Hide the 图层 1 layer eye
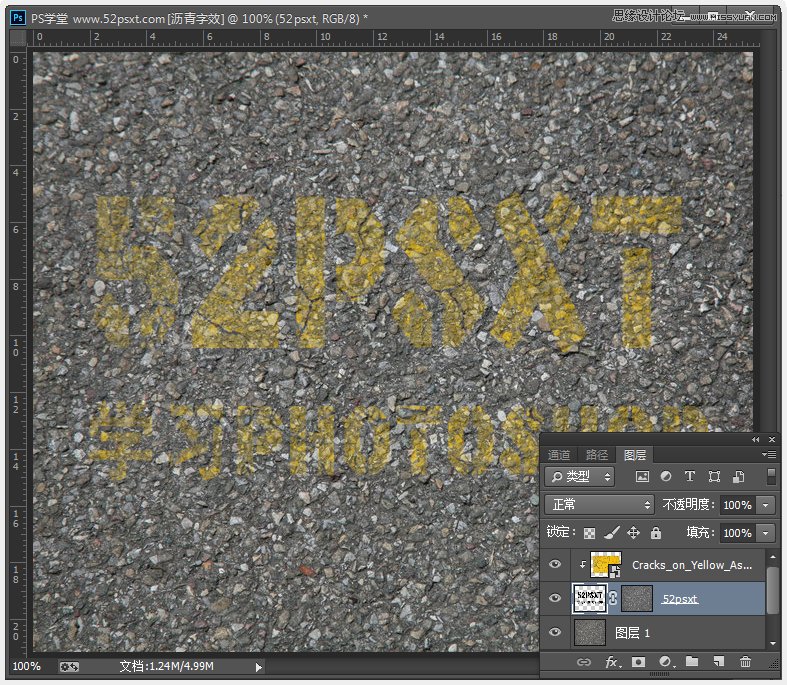The image size is (787, 685). [555, 632]
